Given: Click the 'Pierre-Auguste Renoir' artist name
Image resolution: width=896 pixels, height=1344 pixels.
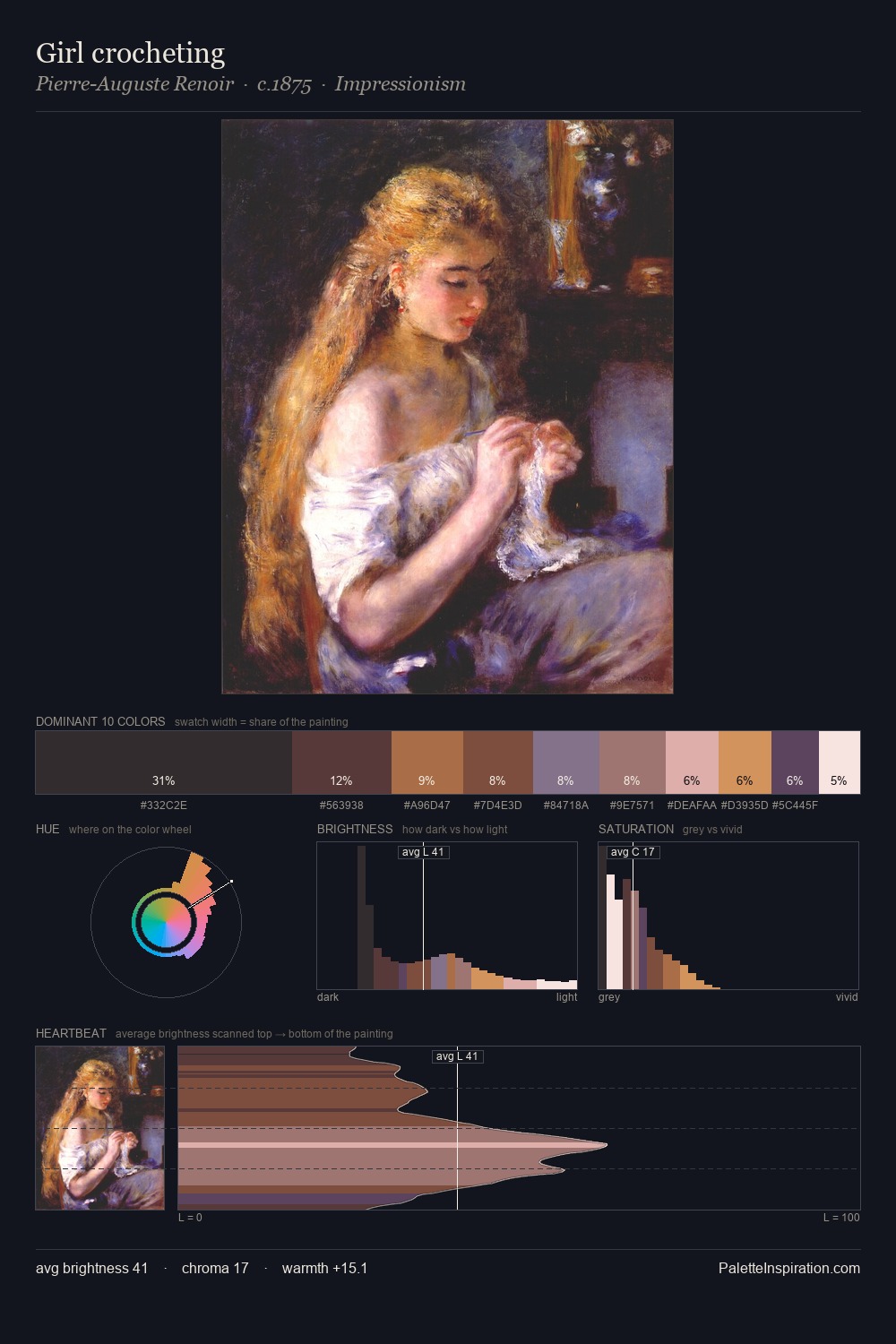Looking at the screenshot, I should [134, 84].
